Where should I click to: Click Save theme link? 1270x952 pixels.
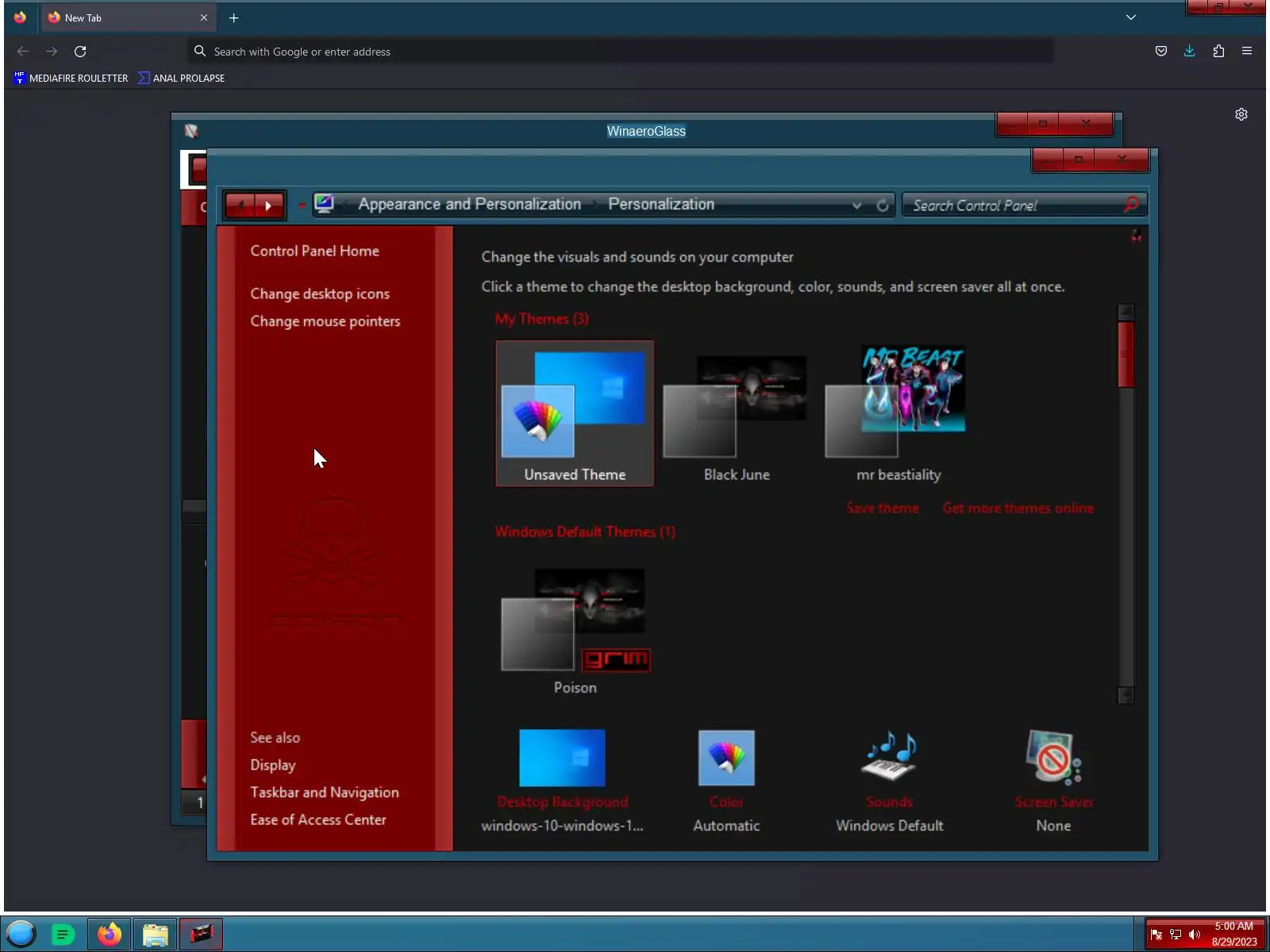[x=882, y=508]
